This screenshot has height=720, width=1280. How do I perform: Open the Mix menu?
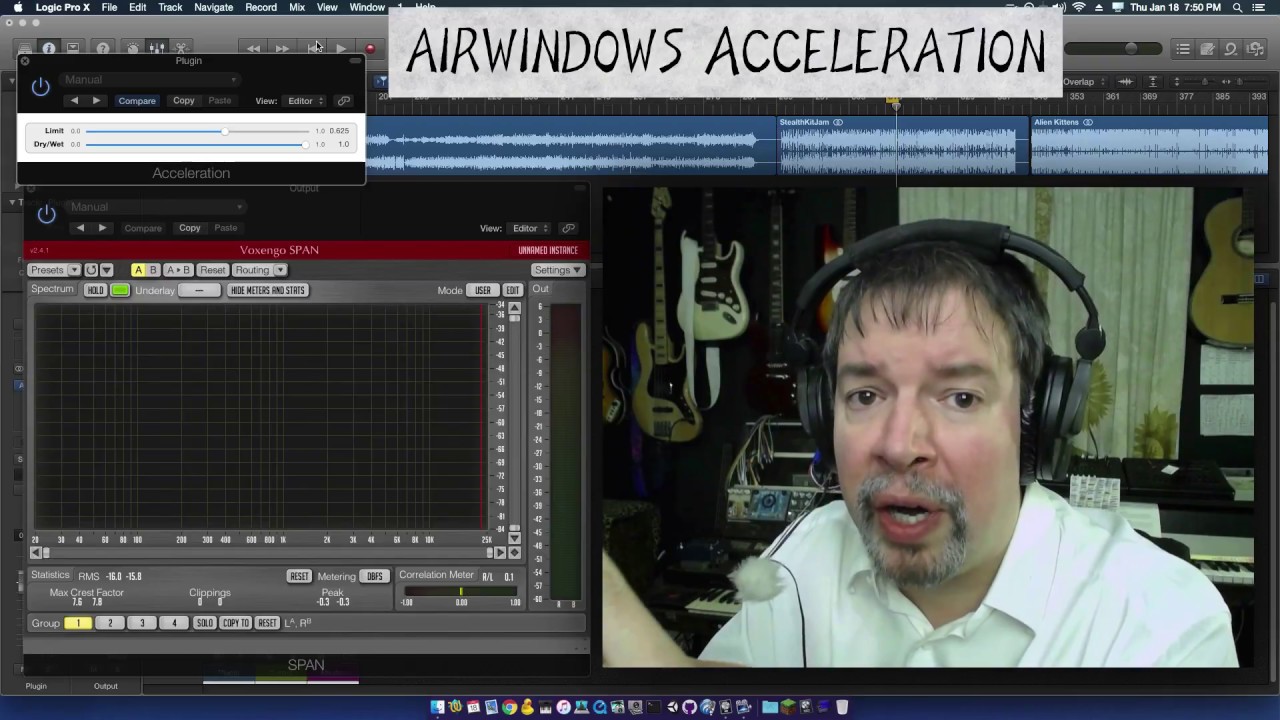point(297,7)
